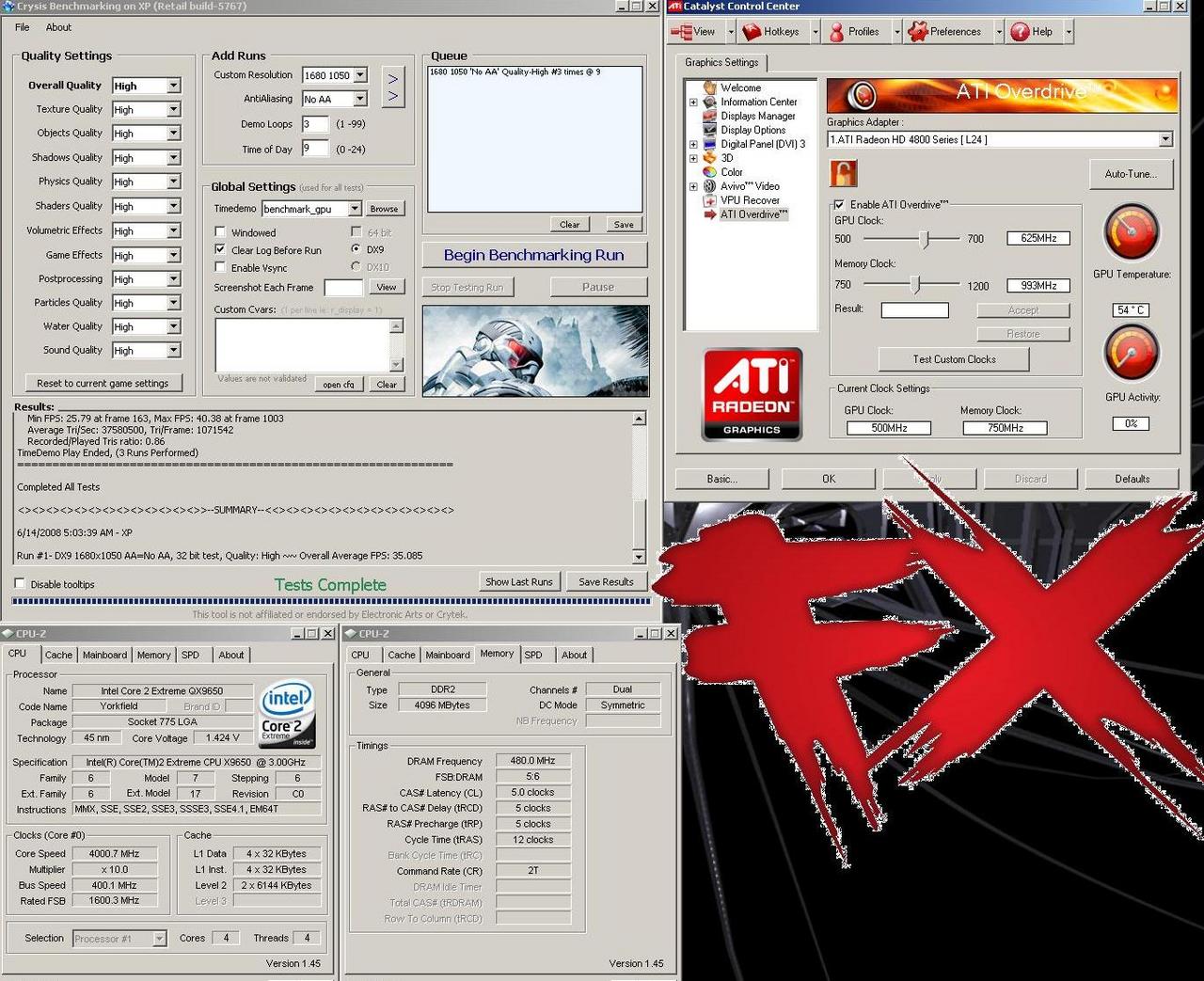Switch to Cache tab in left CPU-Z
Image resolution: width=1204 pixels, height=981 pixels.
(x=58, y=655)
